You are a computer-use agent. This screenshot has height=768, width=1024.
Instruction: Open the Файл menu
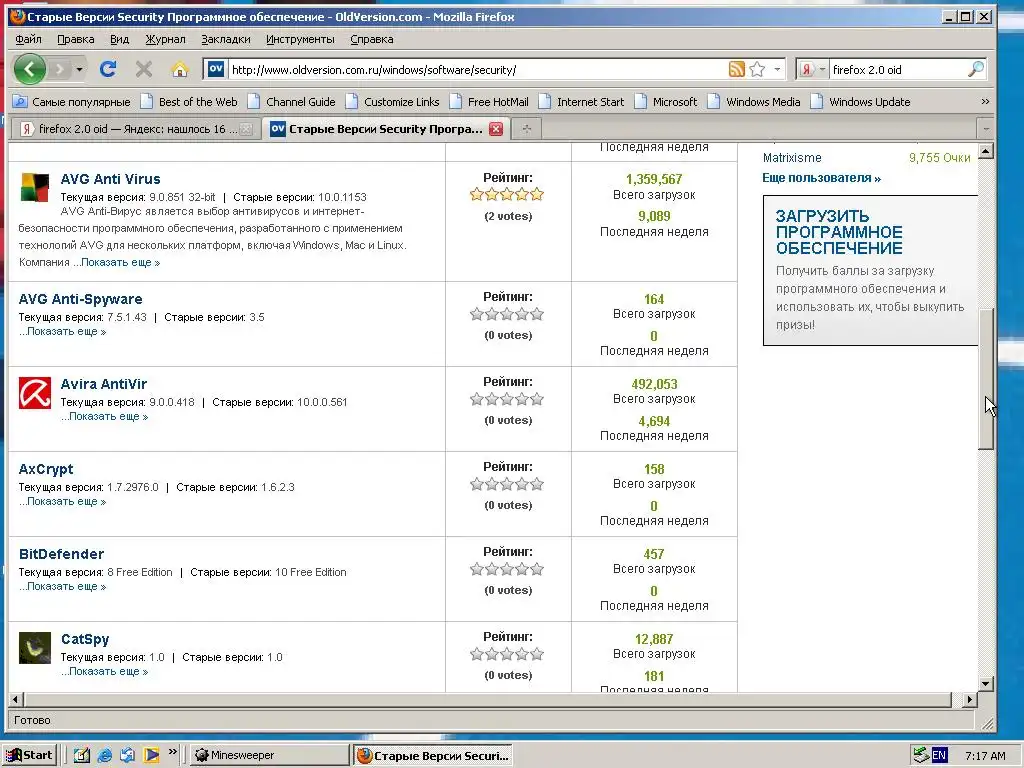coord(29,39)
